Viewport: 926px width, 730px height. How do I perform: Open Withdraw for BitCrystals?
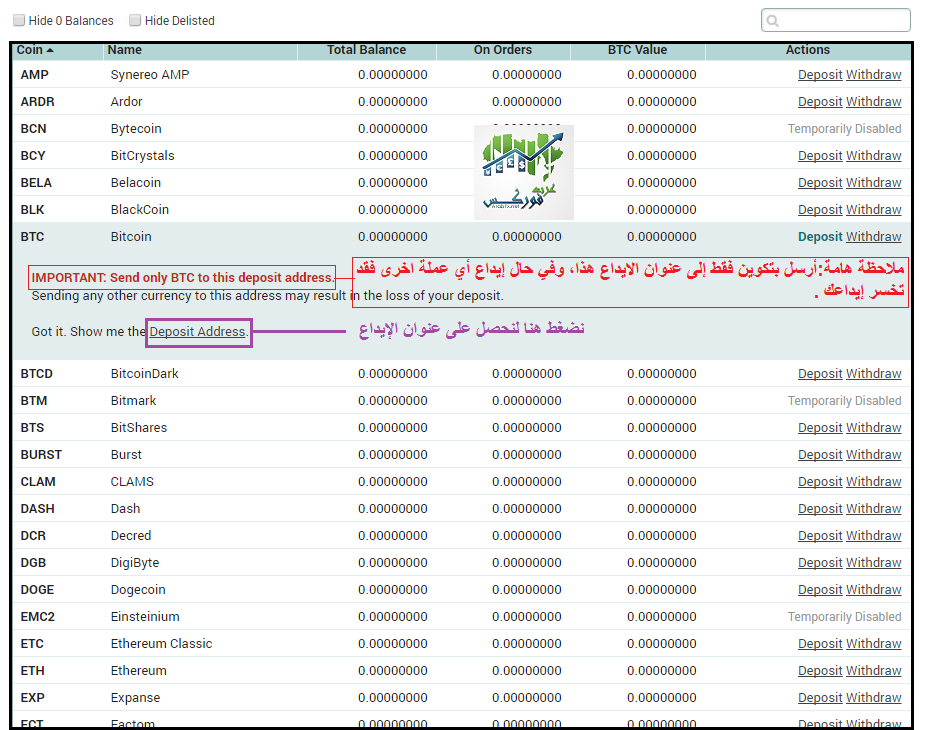(874, 156)
